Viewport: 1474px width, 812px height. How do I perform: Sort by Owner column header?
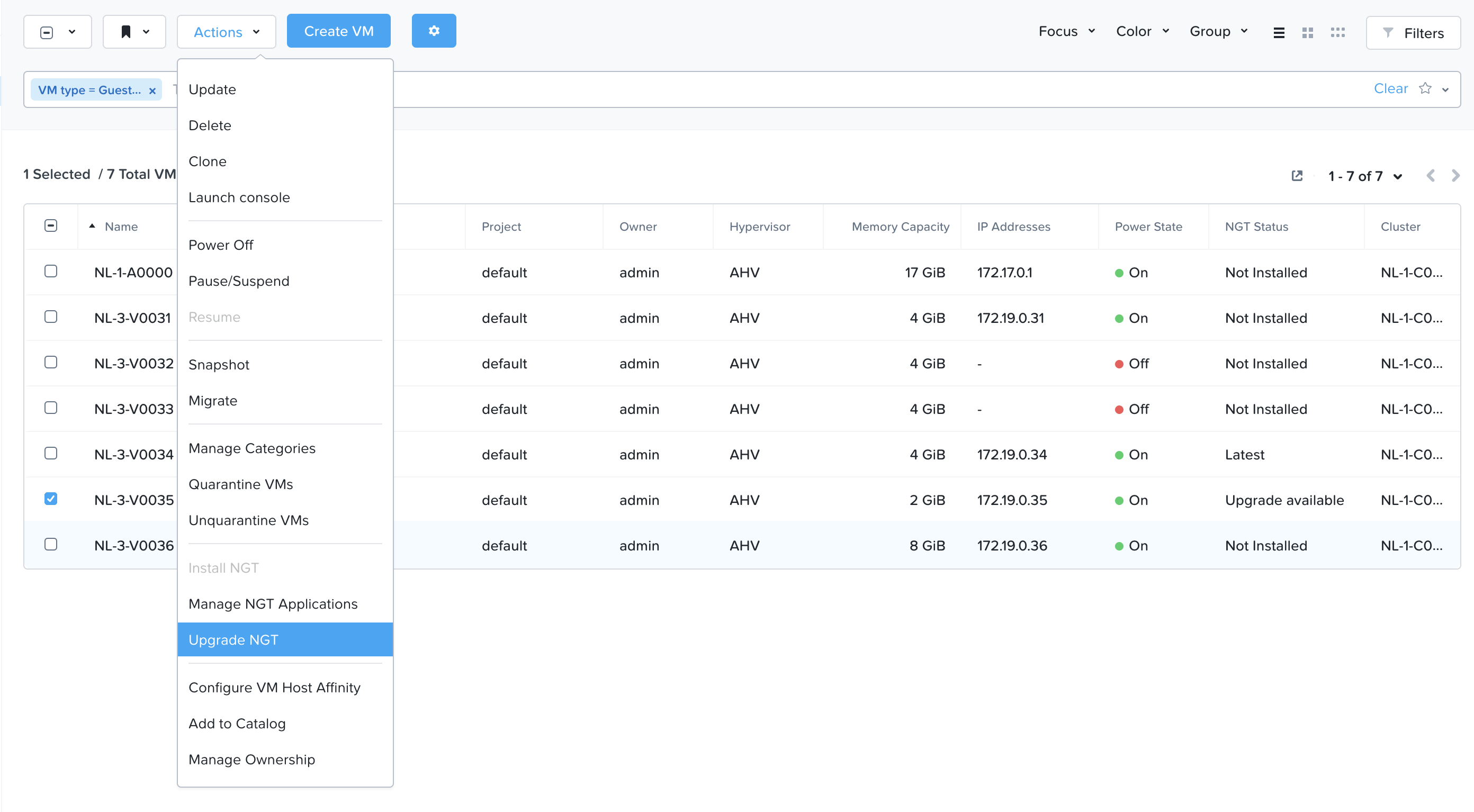click(638, 227)
